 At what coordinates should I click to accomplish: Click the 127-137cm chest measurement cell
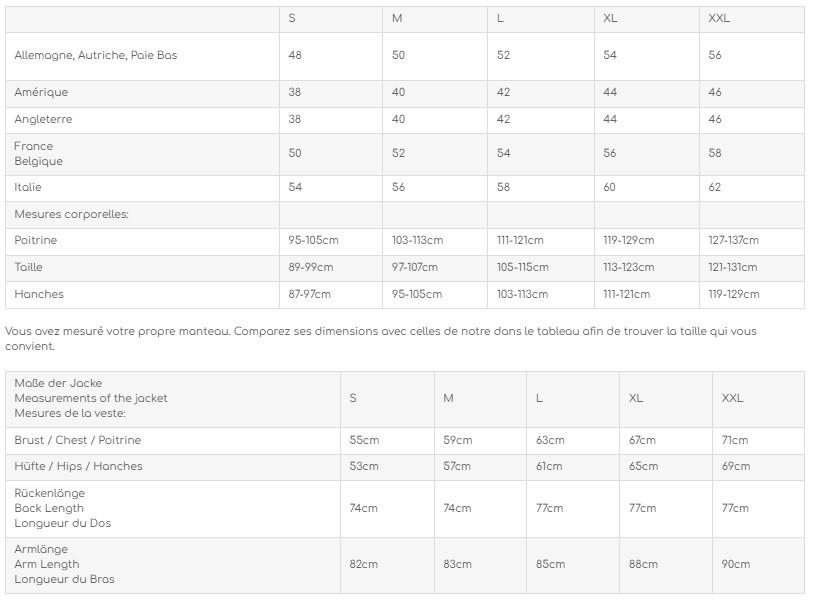[x=734, y=241]
